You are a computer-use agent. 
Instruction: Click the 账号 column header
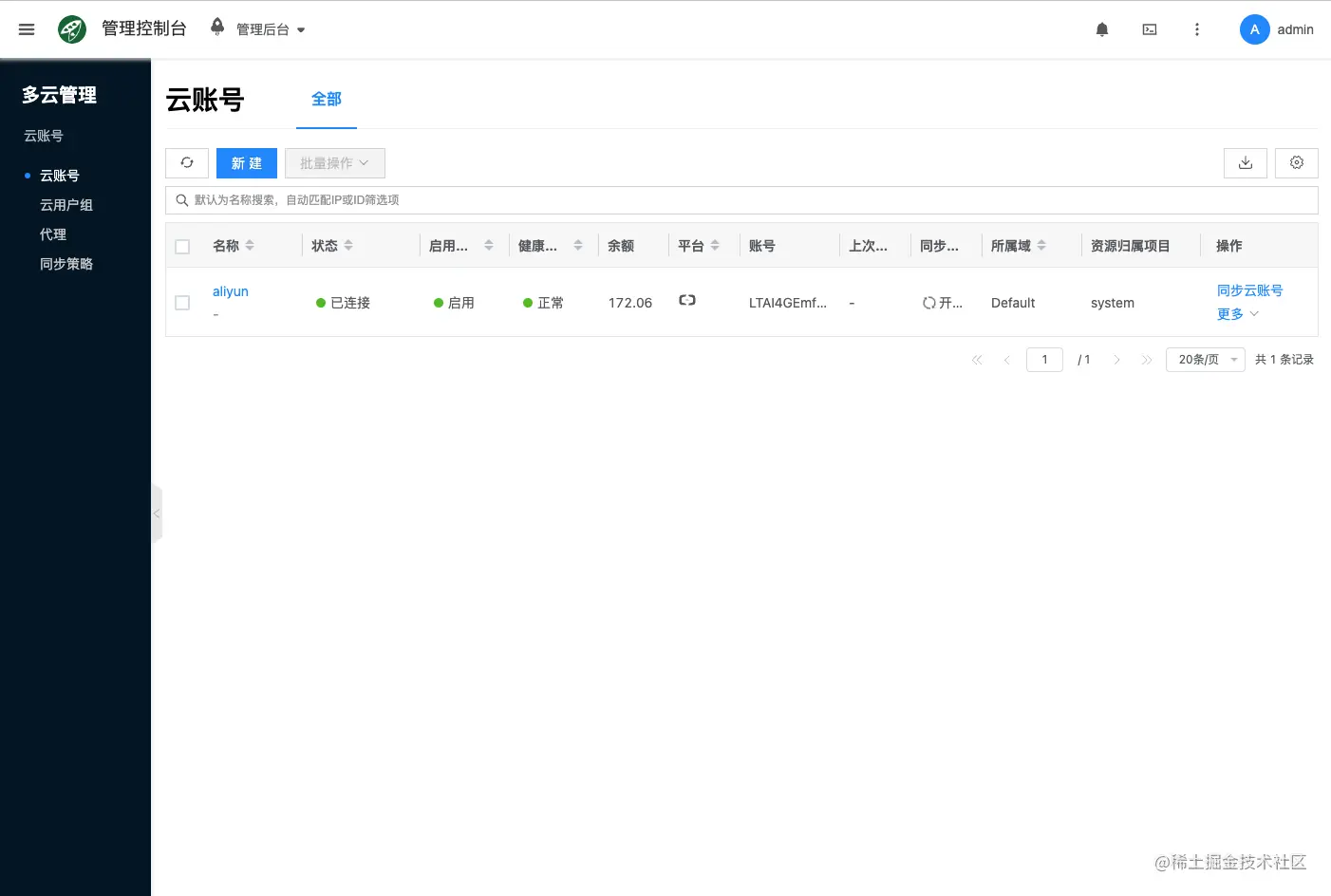point(762,246)
